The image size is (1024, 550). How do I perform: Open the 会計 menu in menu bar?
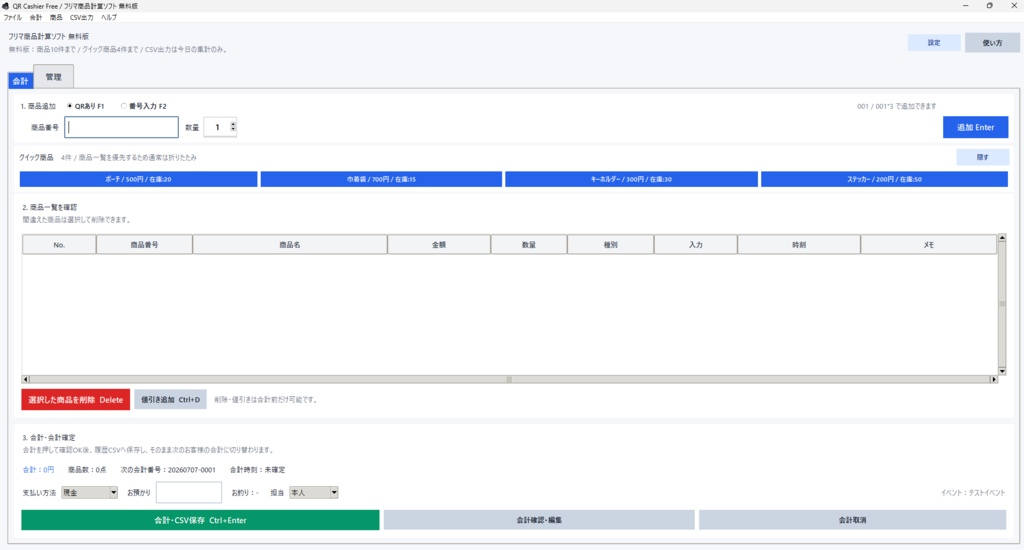point(36,18)
